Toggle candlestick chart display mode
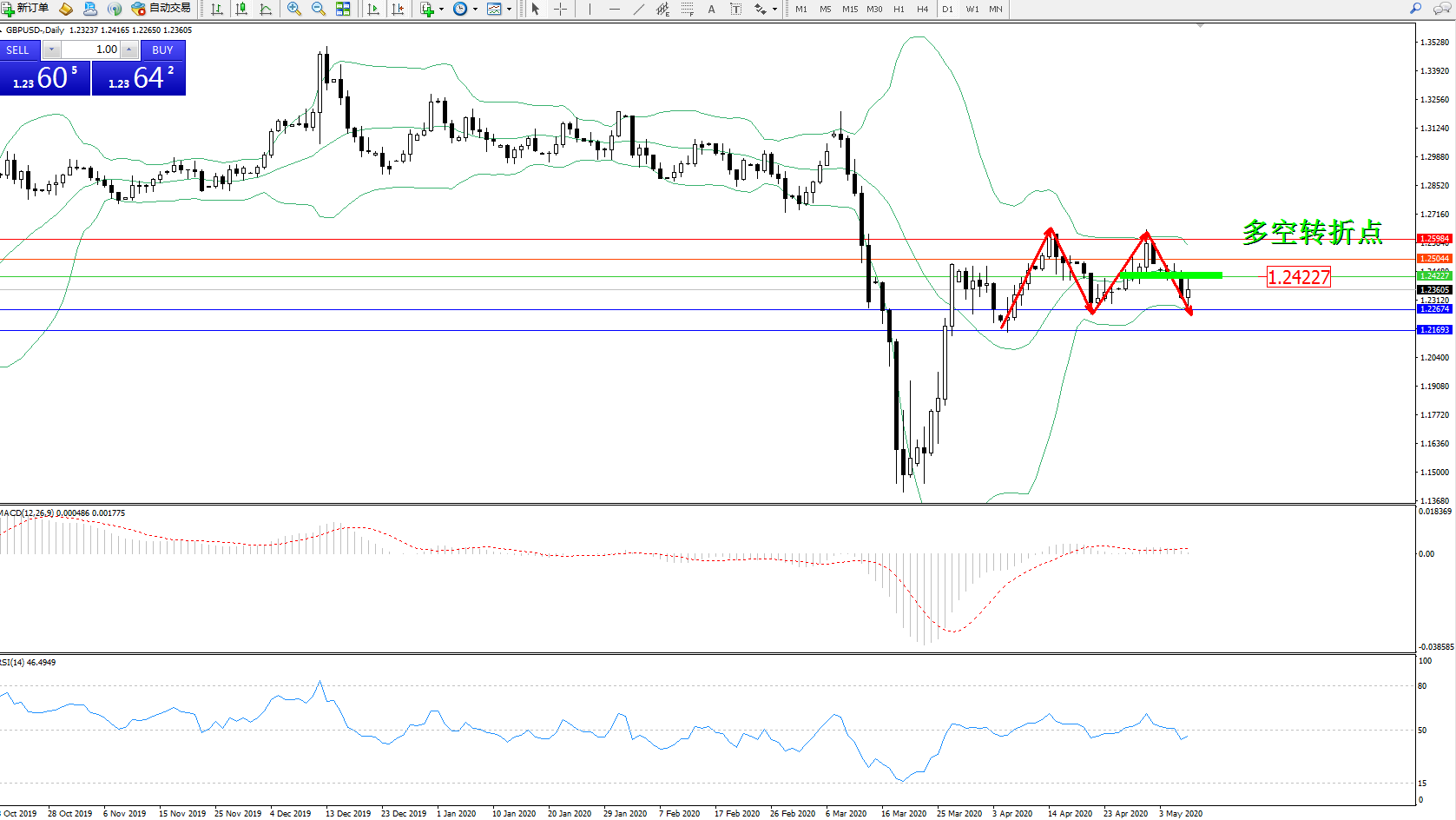This screenshot has width=1456, height=820. tap(241, 9)
